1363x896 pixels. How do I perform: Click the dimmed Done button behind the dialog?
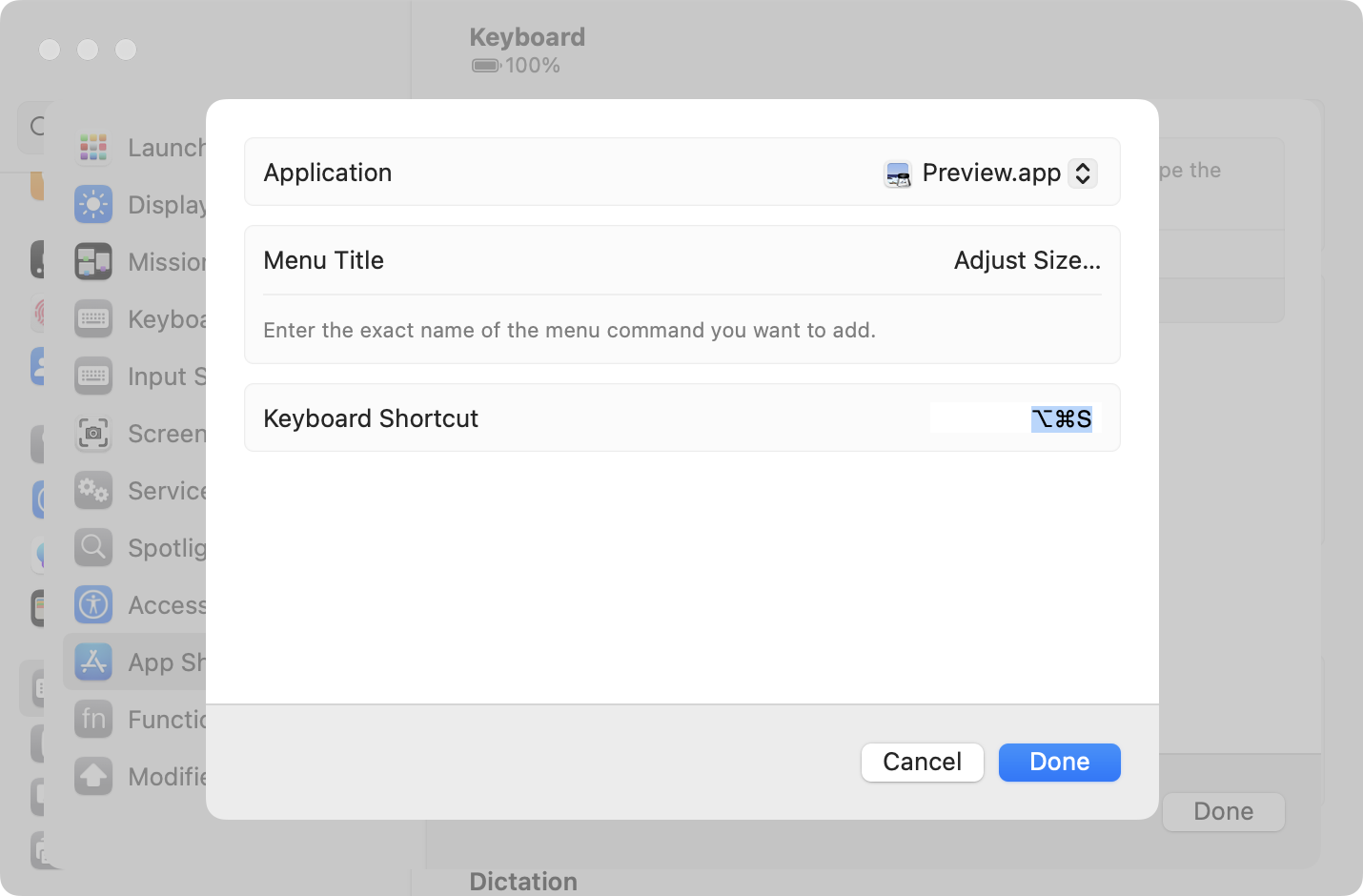pos(1223,811)
